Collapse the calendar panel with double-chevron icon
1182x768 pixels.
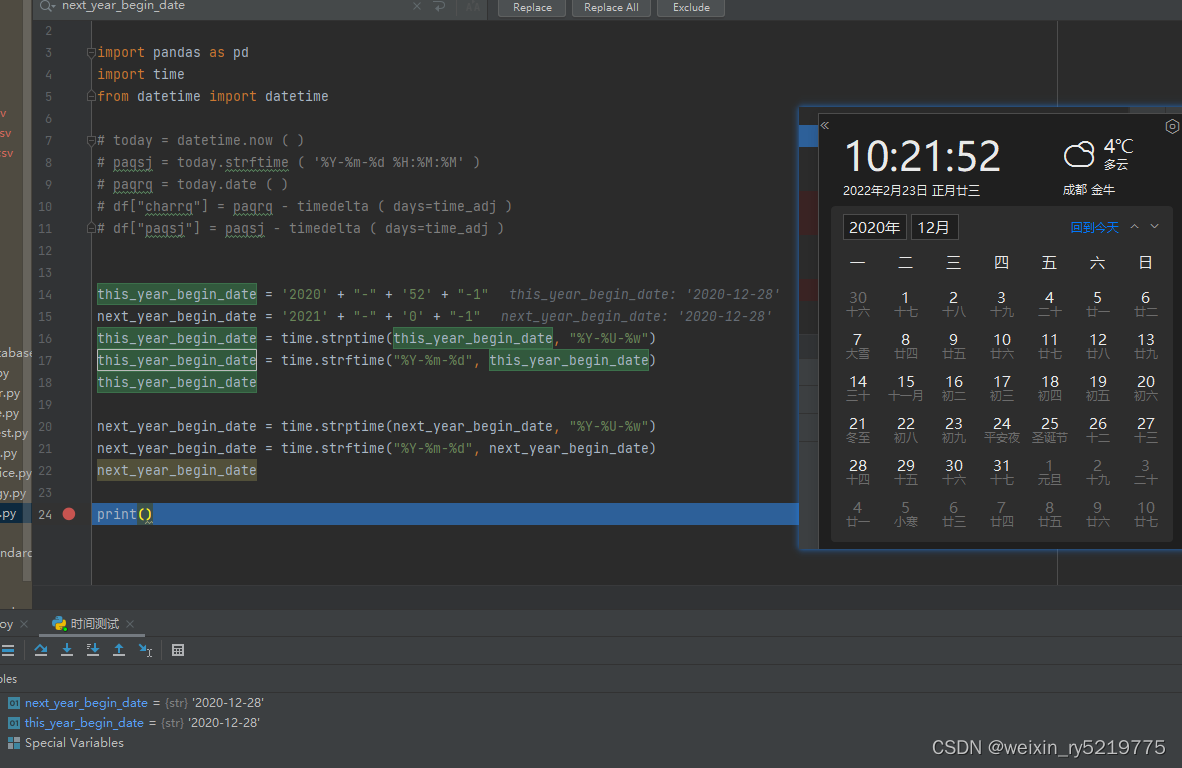coord(825,126)
